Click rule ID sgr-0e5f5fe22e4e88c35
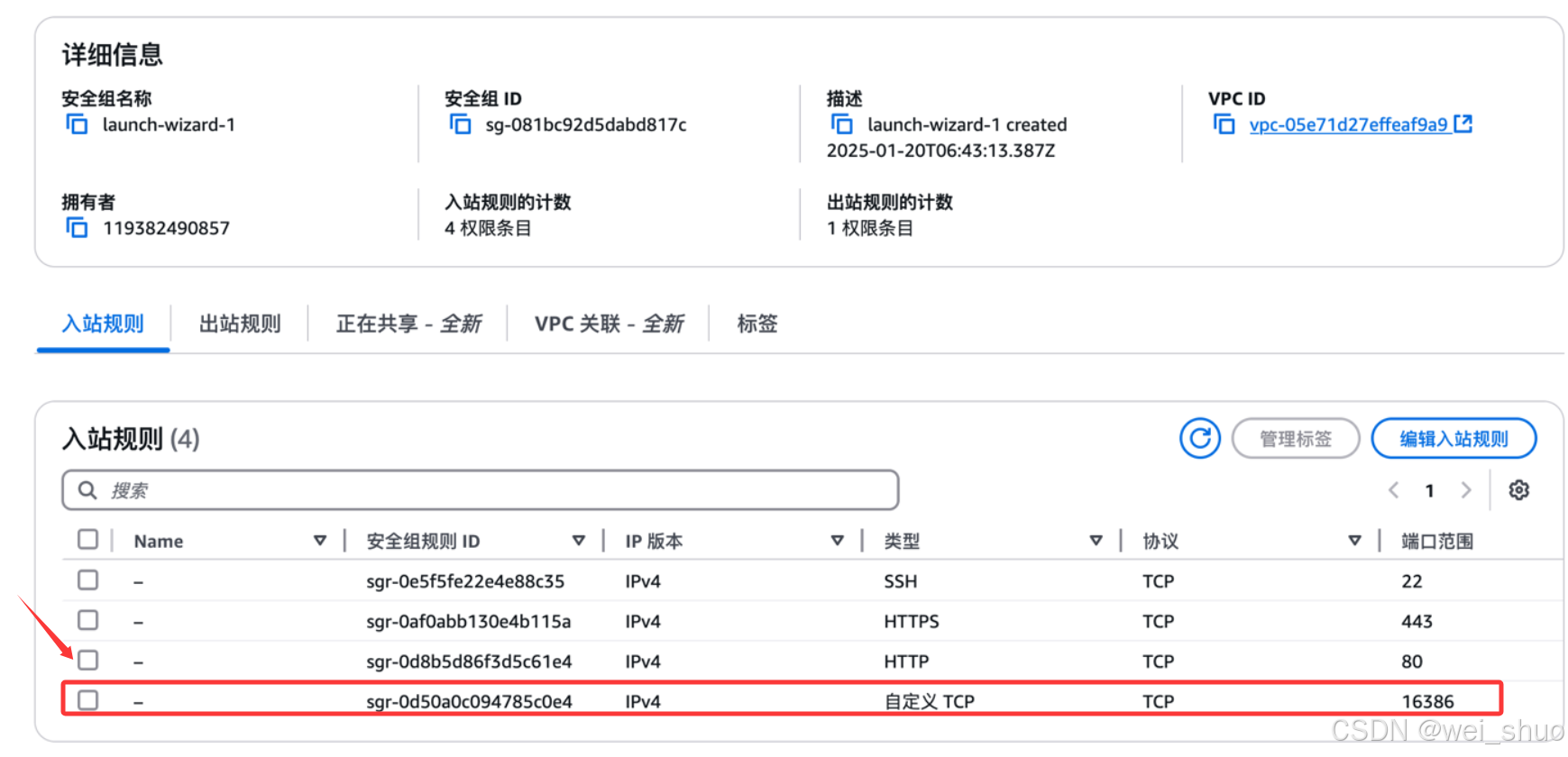This screenshot has width=1568, height=757. [x=465, y=581]
